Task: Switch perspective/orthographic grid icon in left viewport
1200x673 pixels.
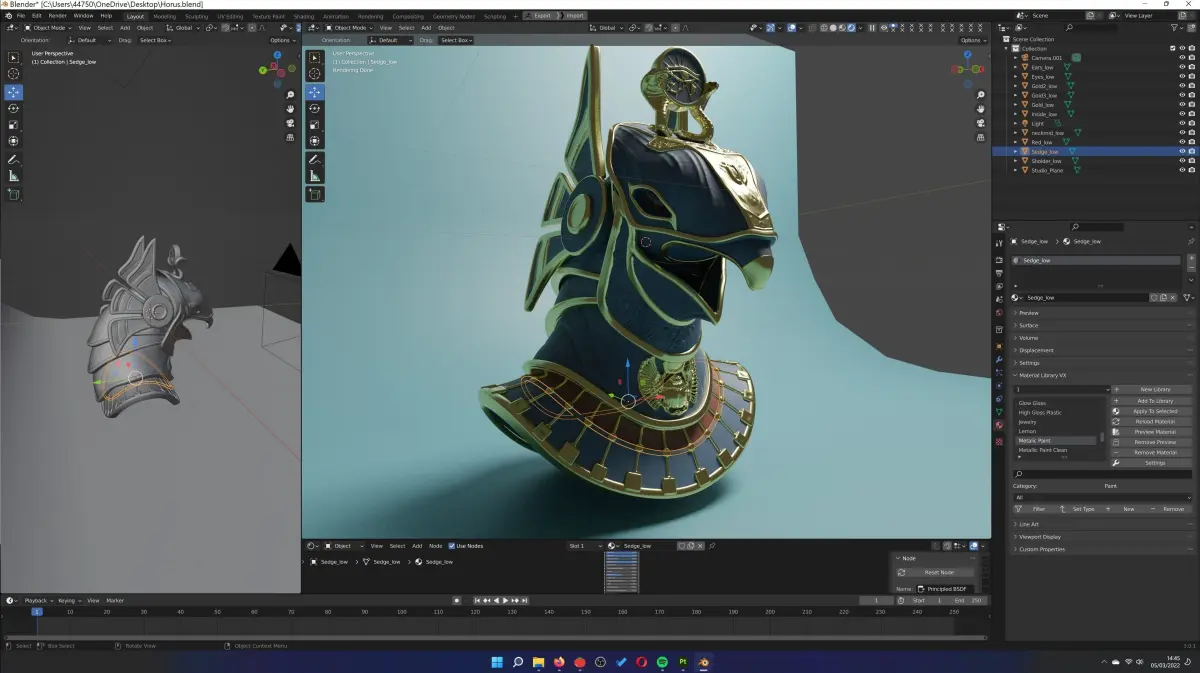Action: (x=290, y=138)
